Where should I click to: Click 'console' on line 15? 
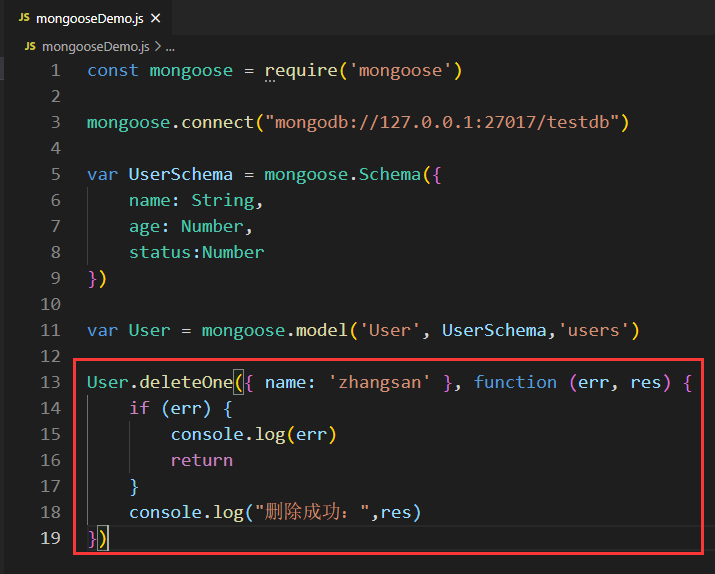coord(207,434)
